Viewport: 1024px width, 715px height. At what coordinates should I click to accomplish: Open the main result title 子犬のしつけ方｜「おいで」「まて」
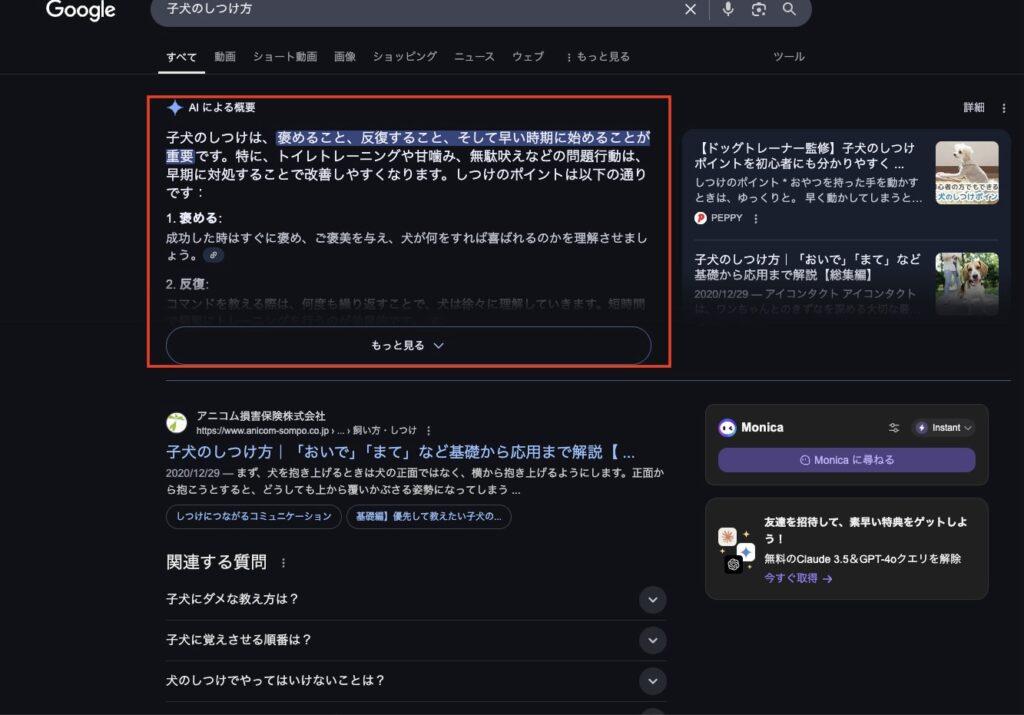pos(400,453)
